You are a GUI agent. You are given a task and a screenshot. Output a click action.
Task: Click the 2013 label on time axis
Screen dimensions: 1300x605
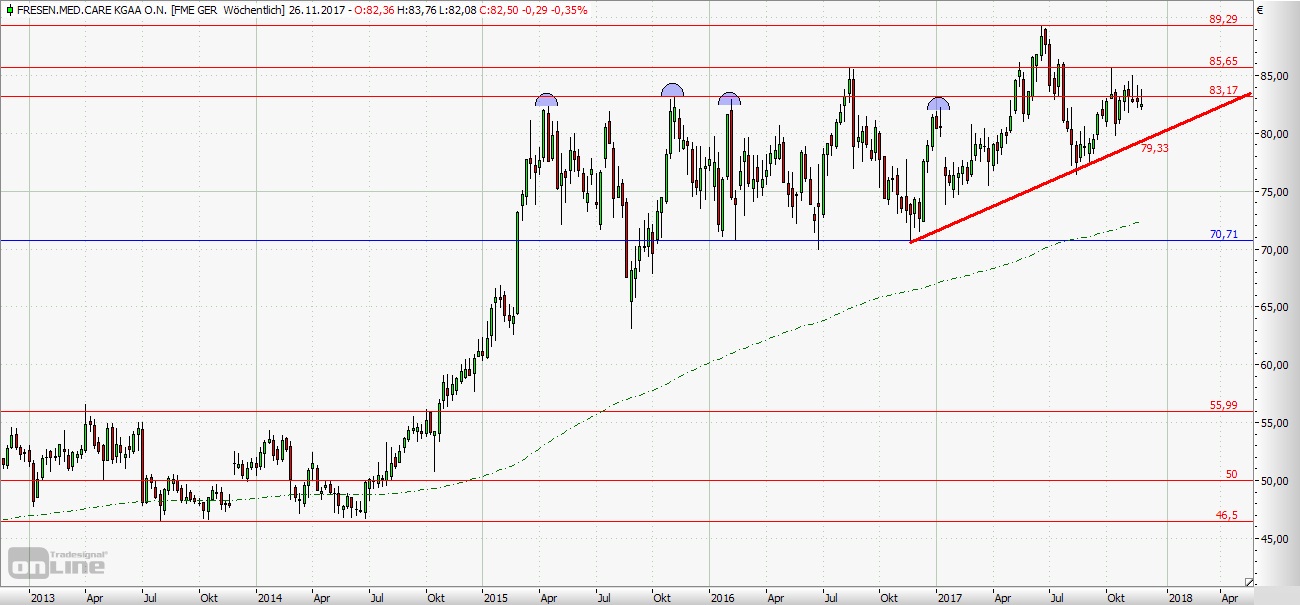click(x=42, y=598)
